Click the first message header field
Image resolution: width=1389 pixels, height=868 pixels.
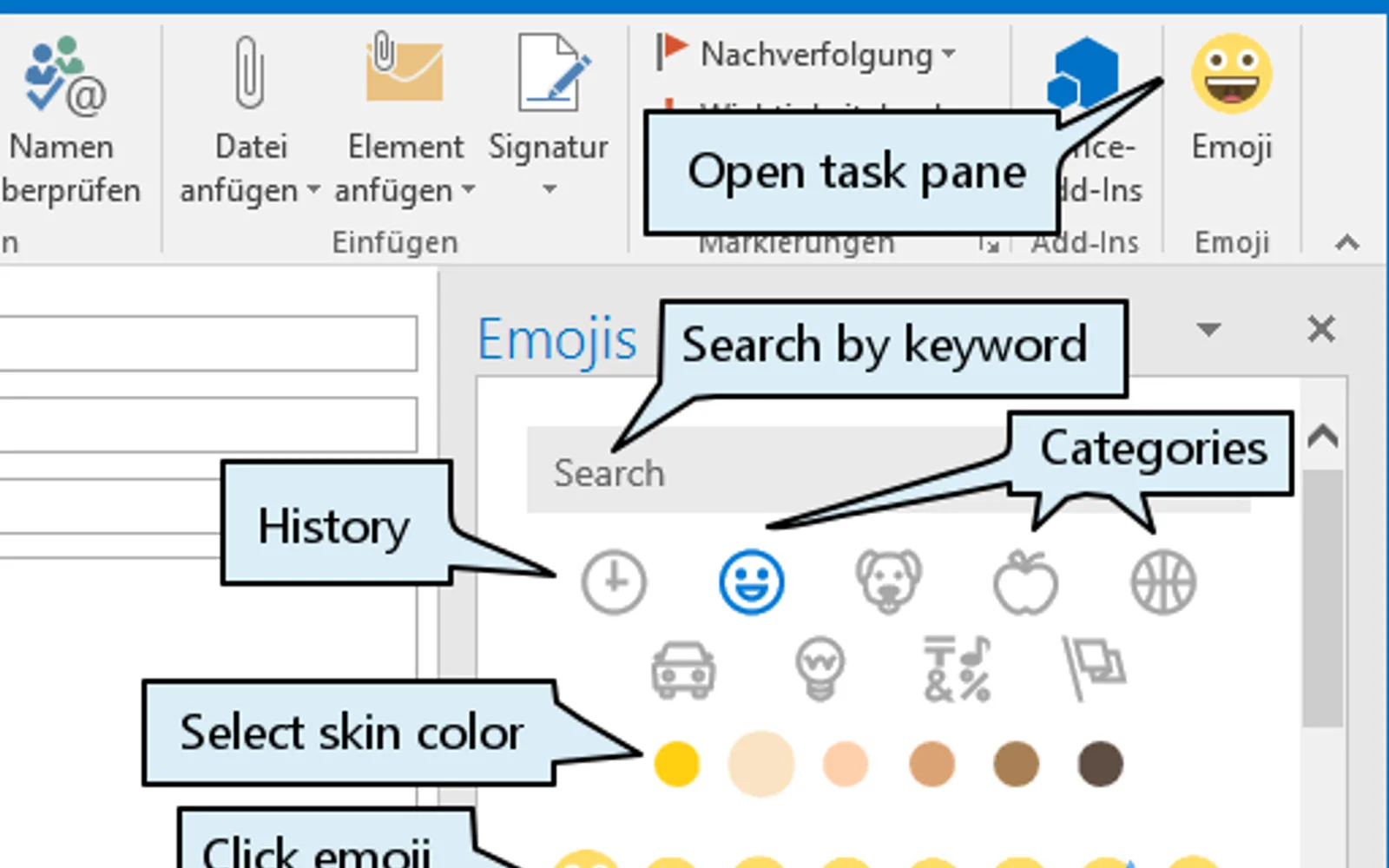(208, 344)
